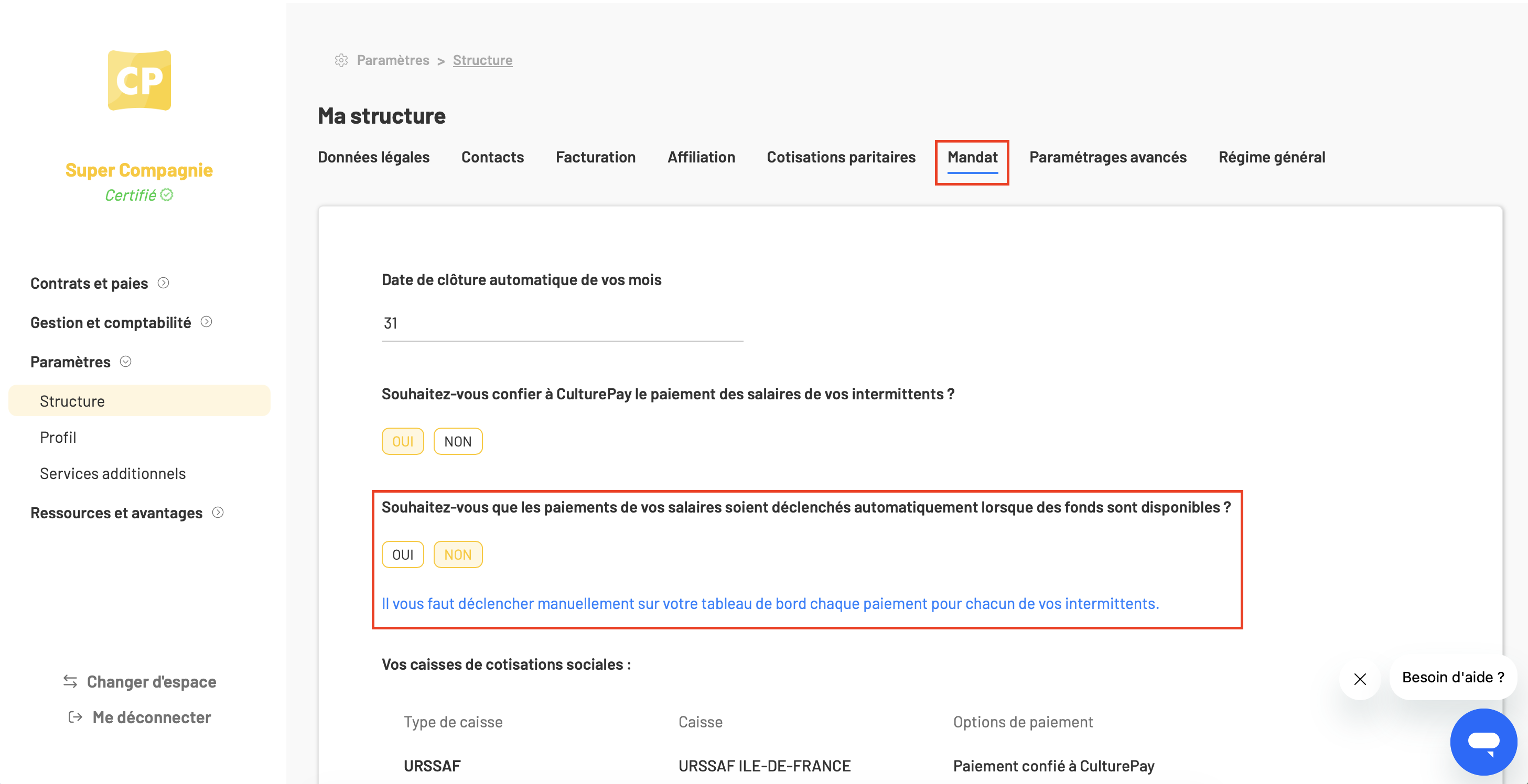The image size is (1528, 784).
Task: Click the swap arrows icon for Changer d'espace
Action: coord(70,681)
